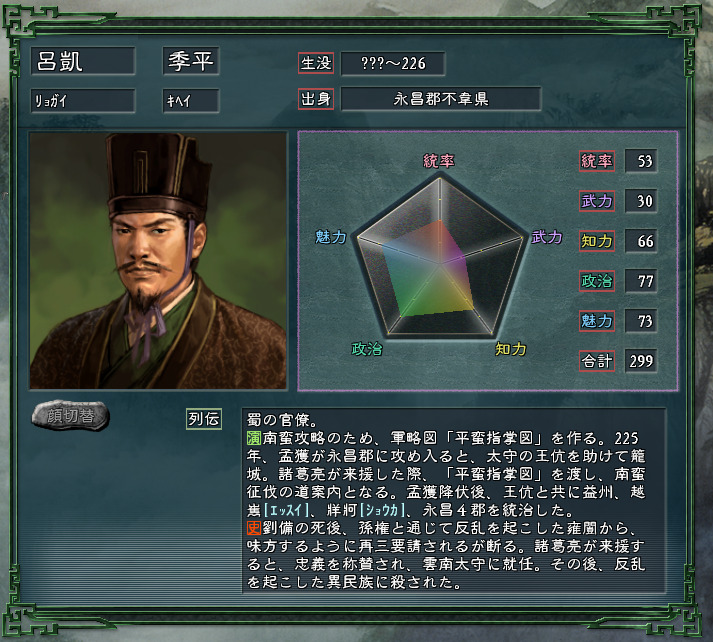Image resolution: width=713 pixels, height=642 pixels.
Task: Click the 顔切替 face switch button
Action: pyautogui.click(x=70, y=416)
